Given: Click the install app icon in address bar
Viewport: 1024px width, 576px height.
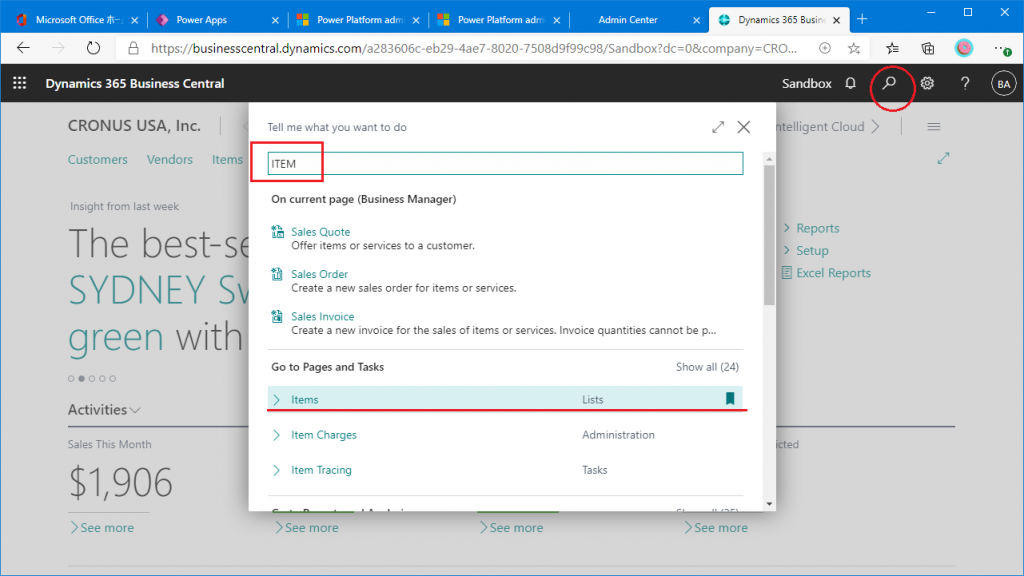Looking at the screenshot, I should pos(825,48).
